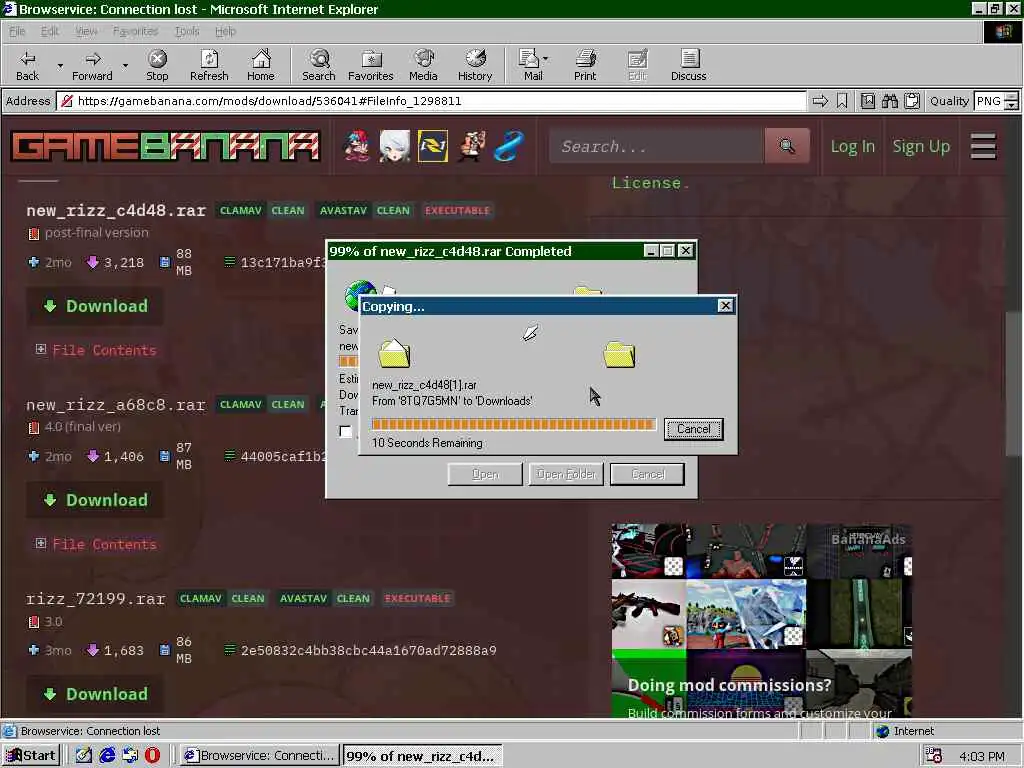
Task: Click the Start button
Action: (x=31, y=756)
